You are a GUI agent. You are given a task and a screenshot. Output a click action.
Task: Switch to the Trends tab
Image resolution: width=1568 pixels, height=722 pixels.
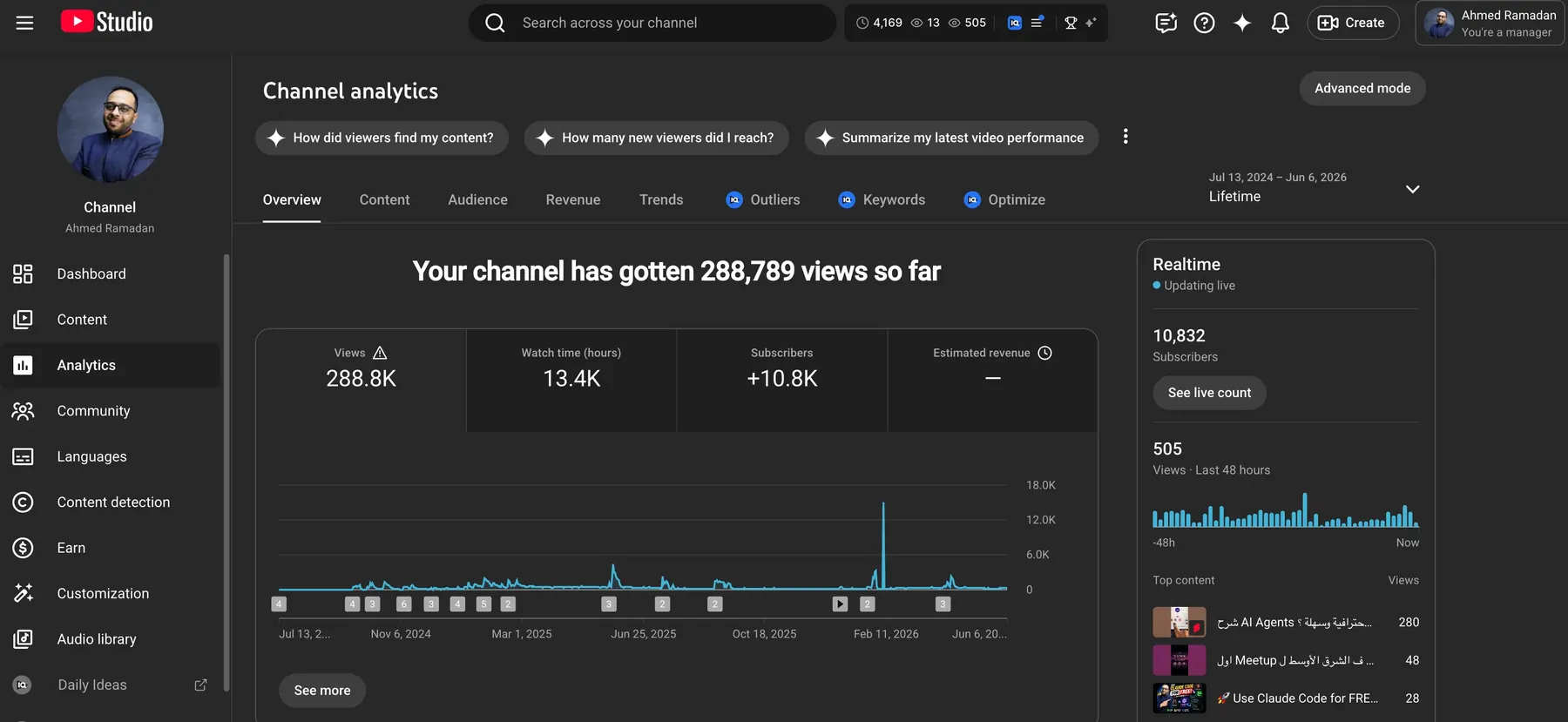(x=661, y=199)
